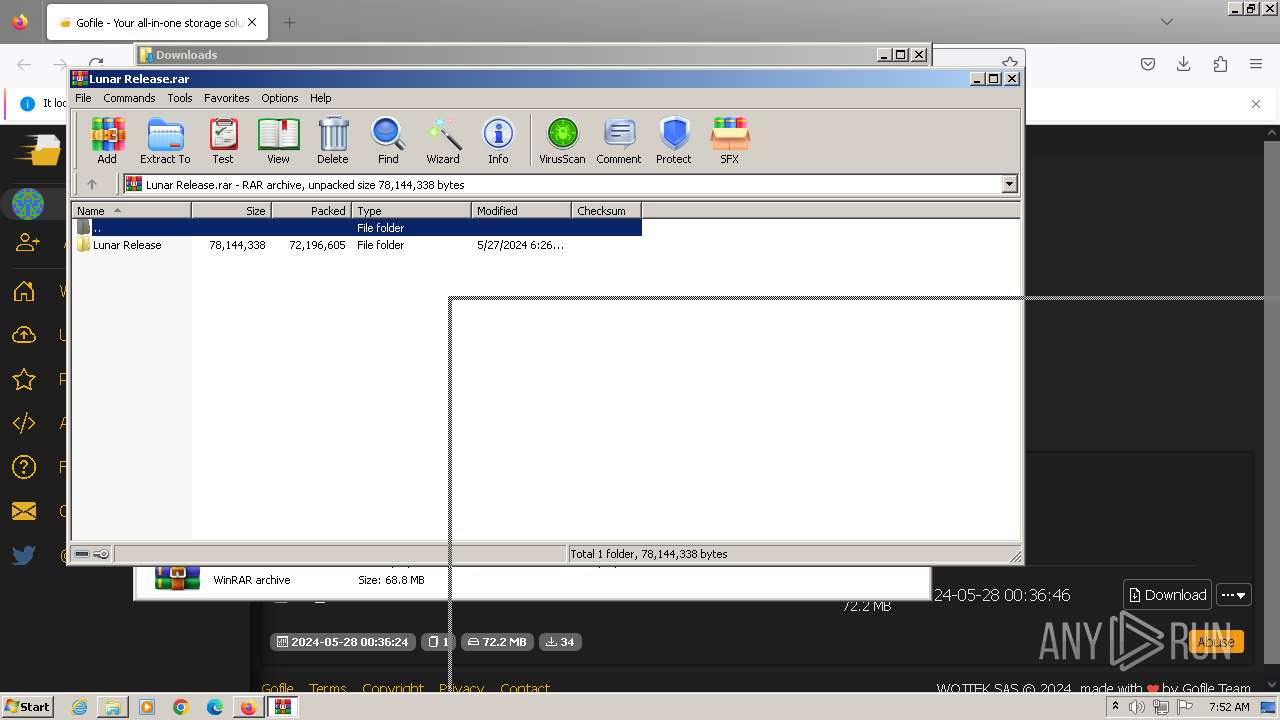The width and height of the screenshot is (1280, 720).
Task: Click the volume speaker tray icon
Action: coord(1137,707)
